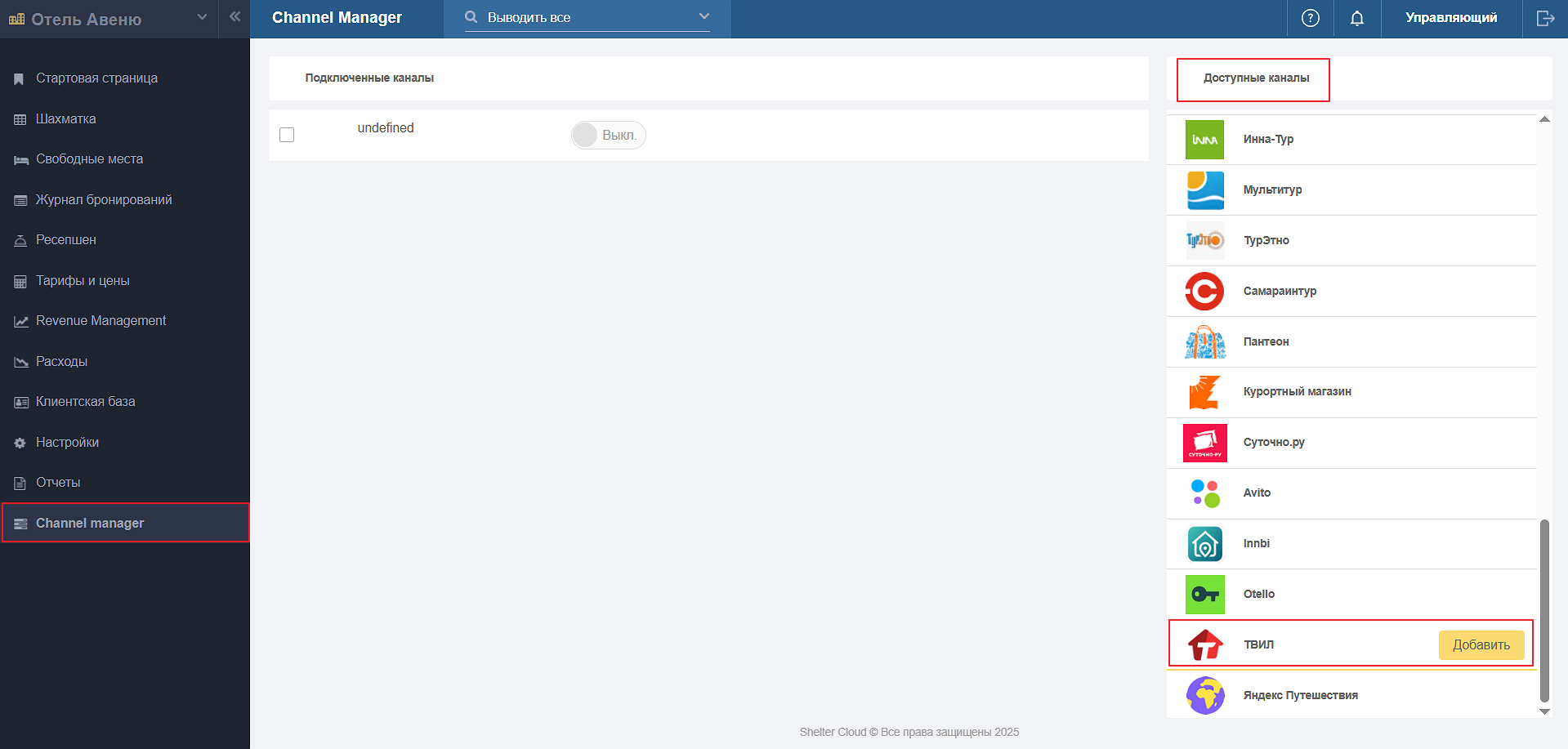Click the Управляющий user button
1568x749 pixels.
1451,18
